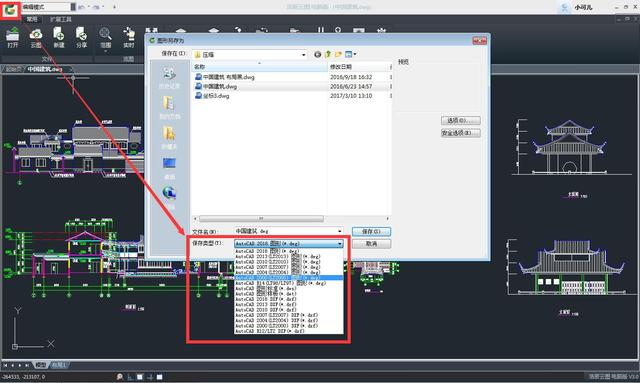Choose AutoCAD 2007 (LT2007) DXF option
This screenshot has height=383, width=640.
289,315
